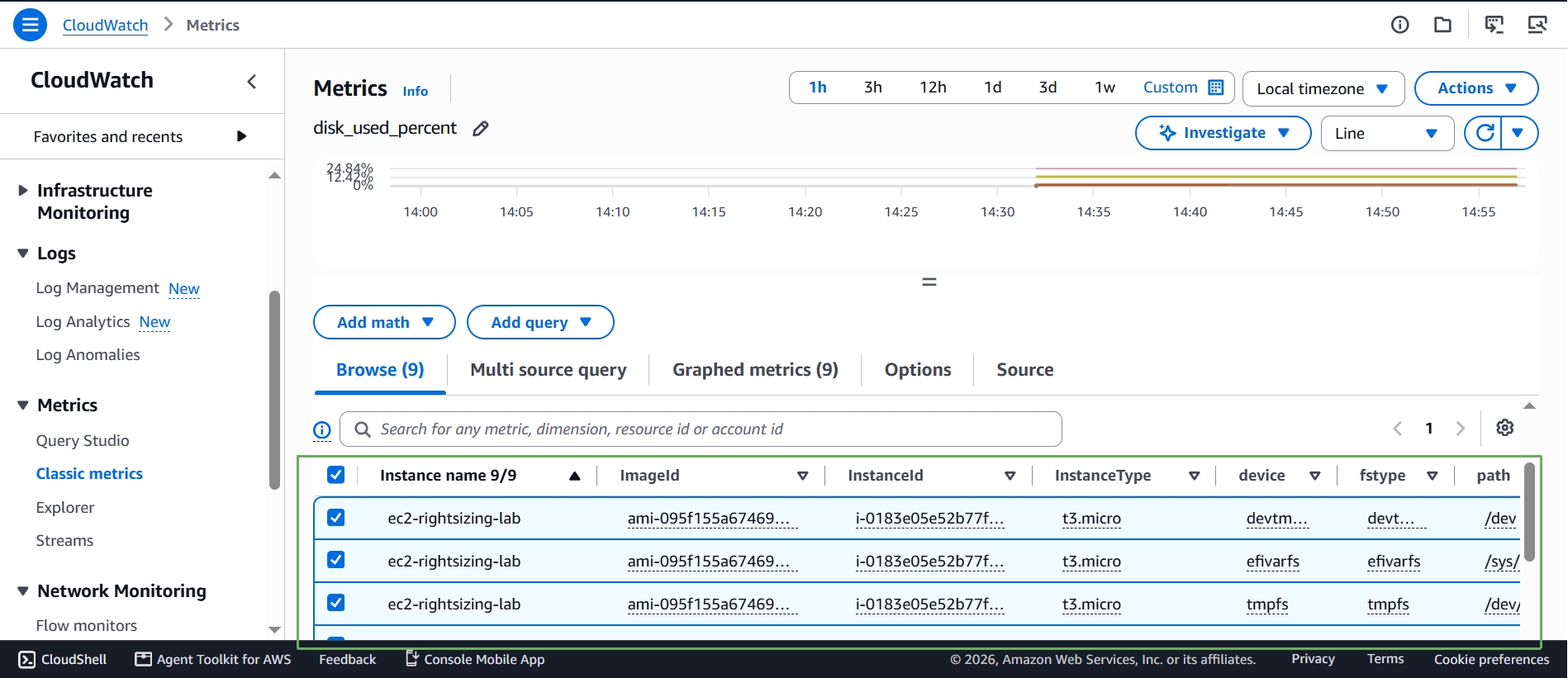Select the 3h time range
The height and width of the screenshot is (678, 1568).
(873, 88)
